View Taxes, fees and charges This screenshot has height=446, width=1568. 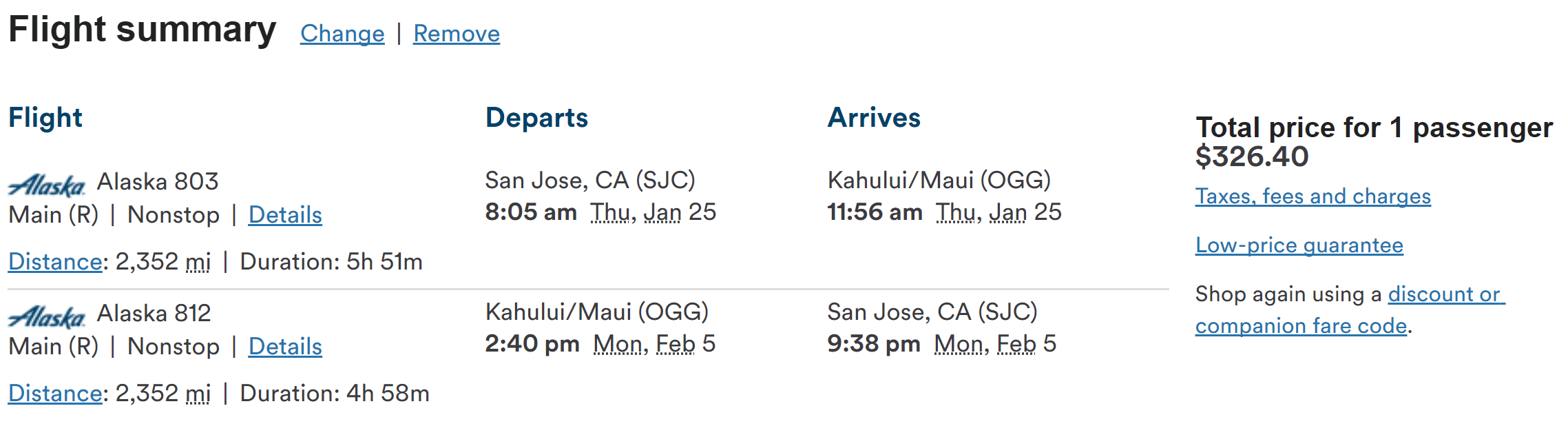click(1313, 196)
